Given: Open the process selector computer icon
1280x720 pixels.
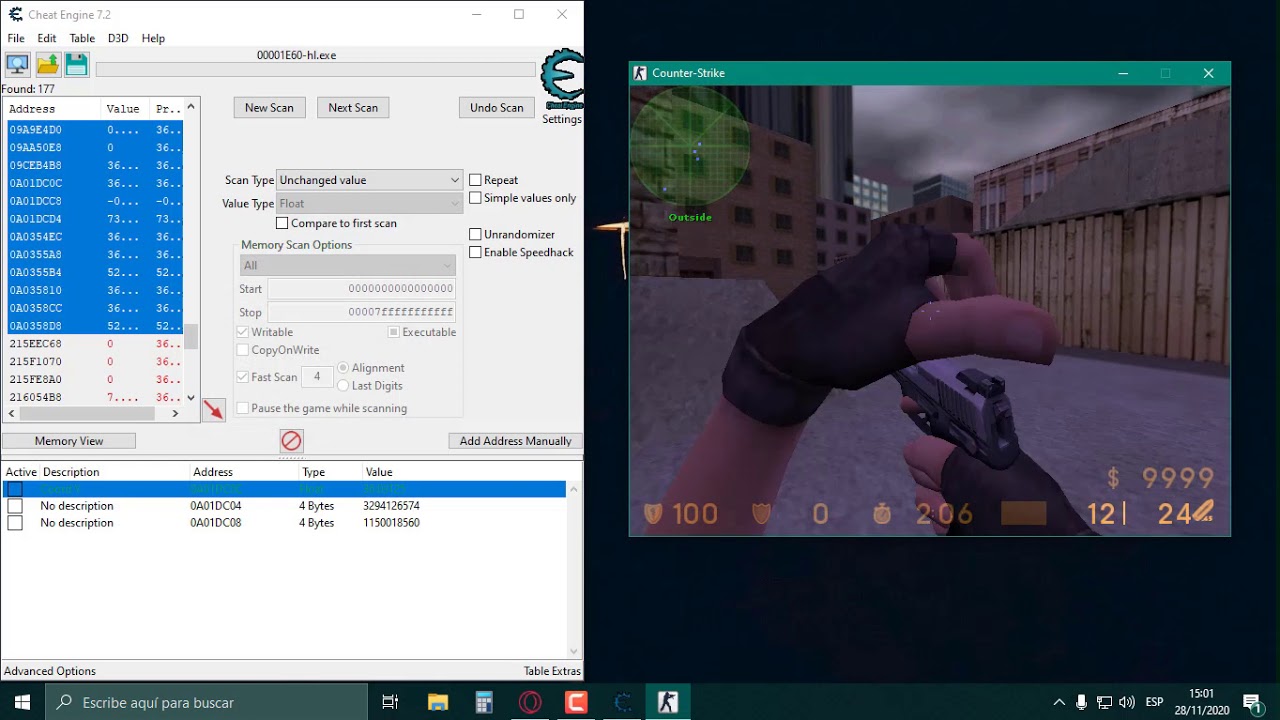Looking at the screenshot, I should pos(17,65).
